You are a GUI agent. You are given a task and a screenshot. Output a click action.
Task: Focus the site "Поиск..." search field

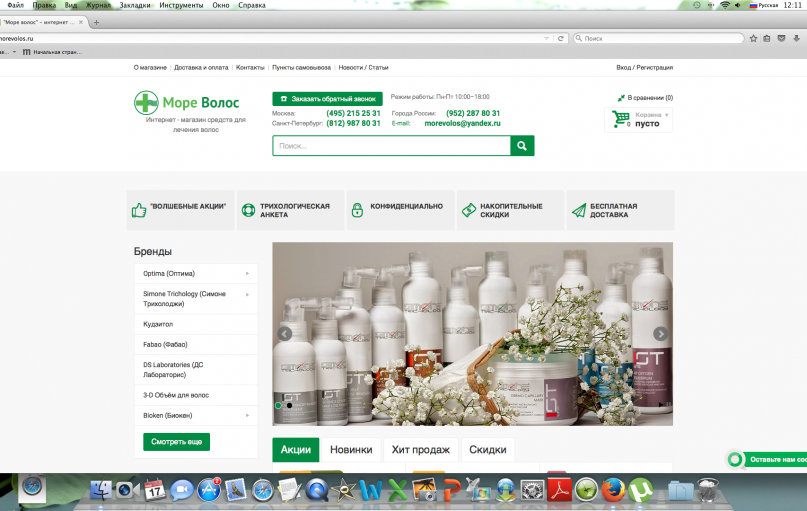(392, 146)
